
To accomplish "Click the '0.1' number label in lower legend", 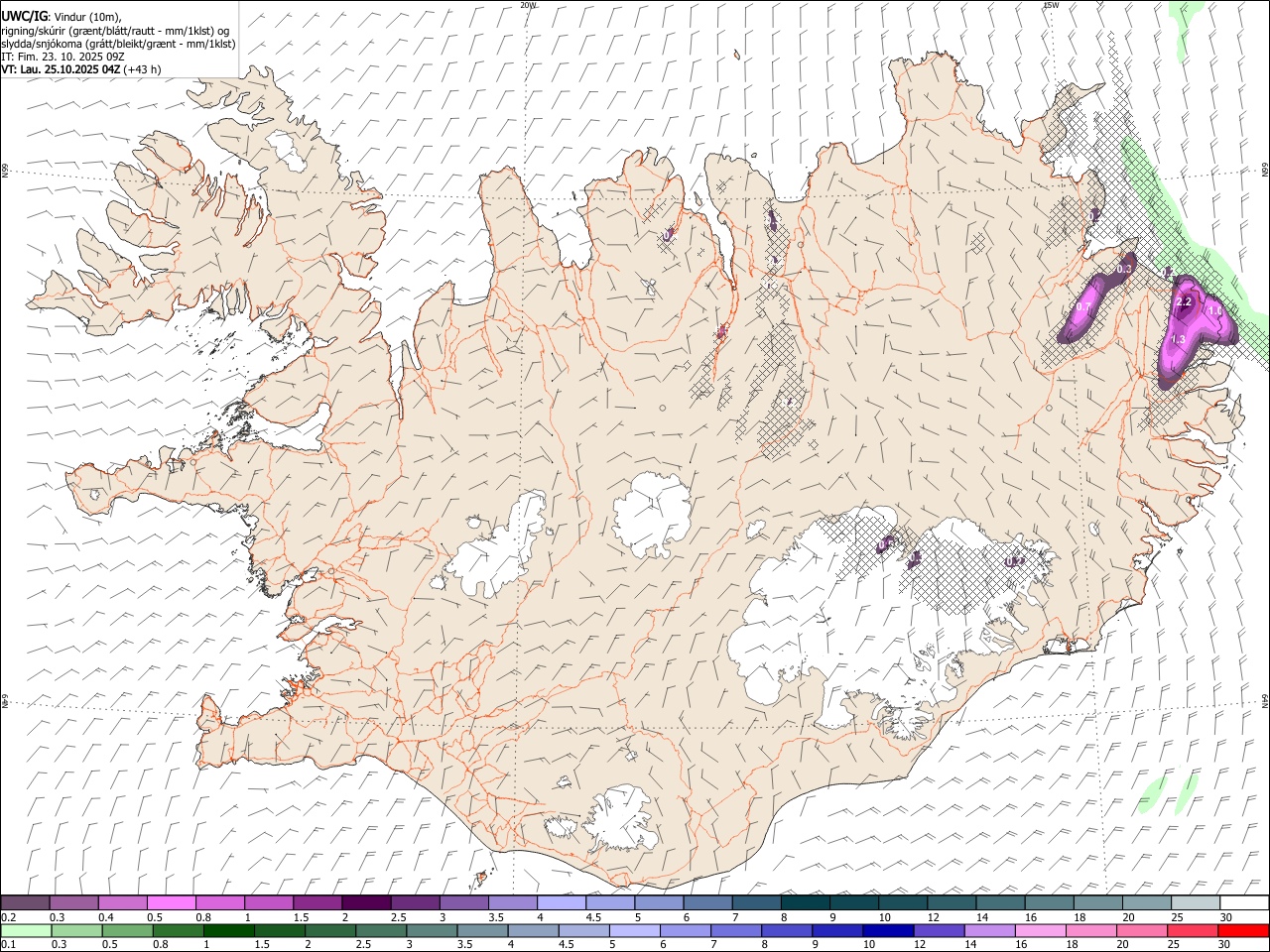I will coord(9,945).
